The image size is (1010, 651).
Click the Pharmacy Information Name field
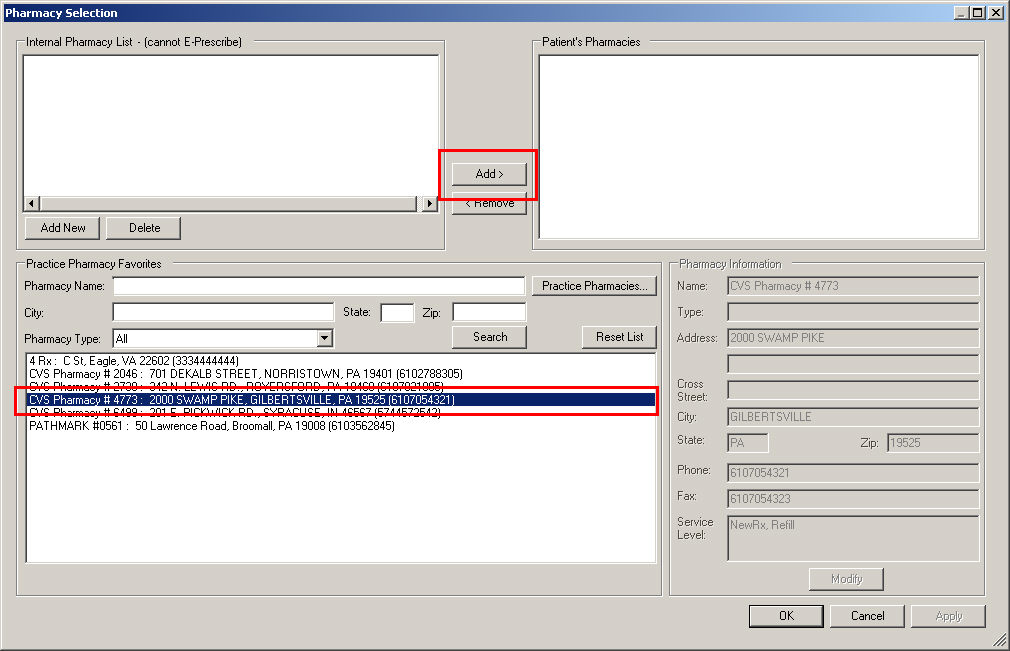click(853, 286)
